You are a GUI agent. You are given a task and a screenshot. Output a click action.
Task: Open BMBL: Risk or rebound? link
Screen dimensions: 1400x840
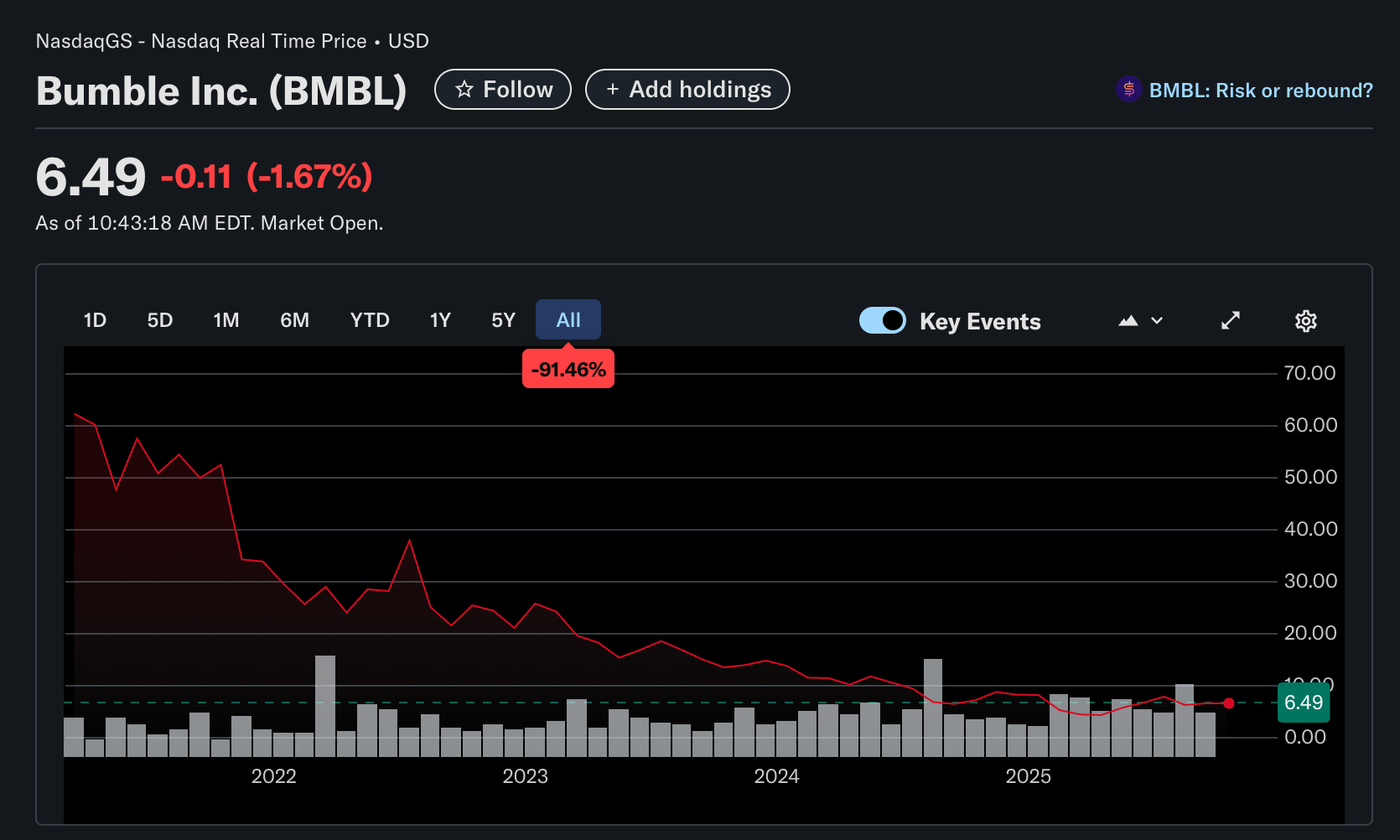pos(1260,90)
